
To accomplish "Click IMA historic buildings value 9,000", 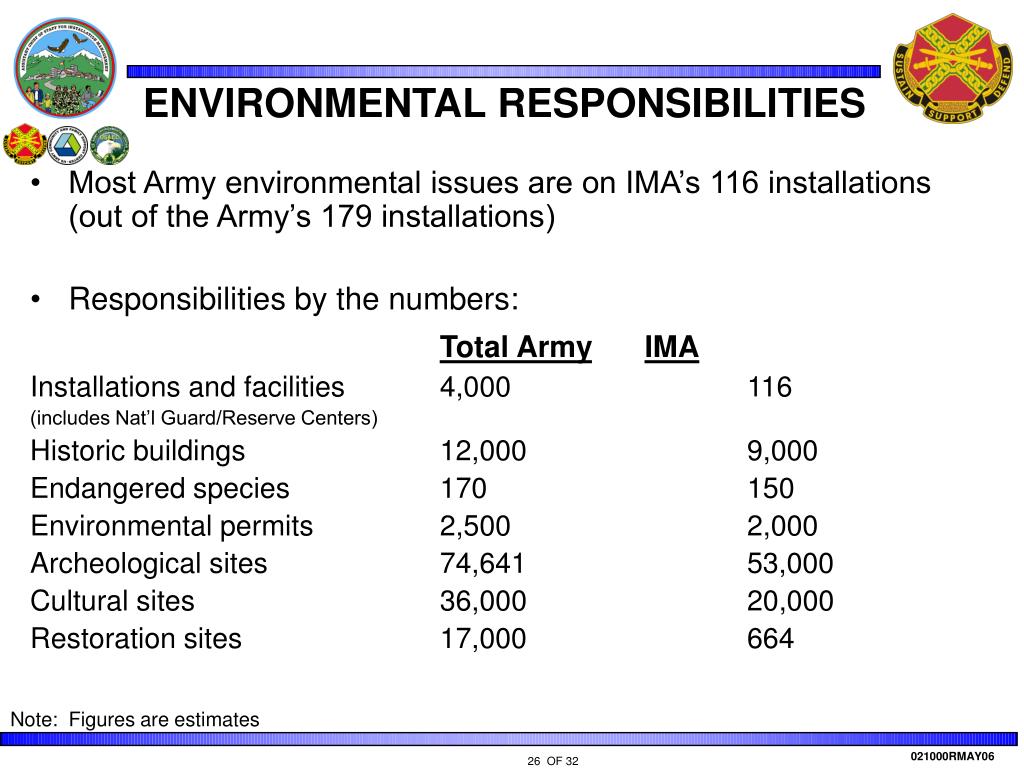I will 782,451.
